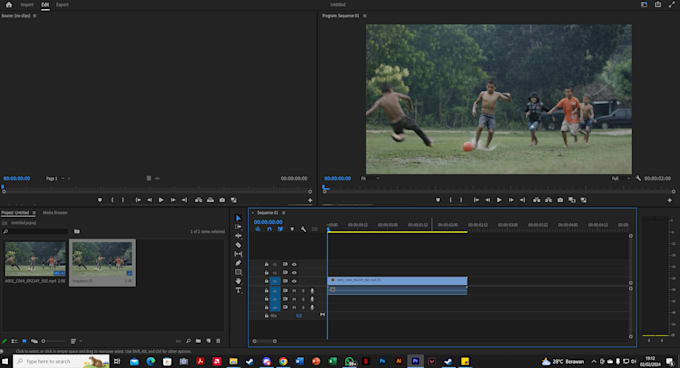Image resolution: width=680 pixels, height=368 pixels.
Task: Select the Ripple Edit tool
Action: pos(238,236)
